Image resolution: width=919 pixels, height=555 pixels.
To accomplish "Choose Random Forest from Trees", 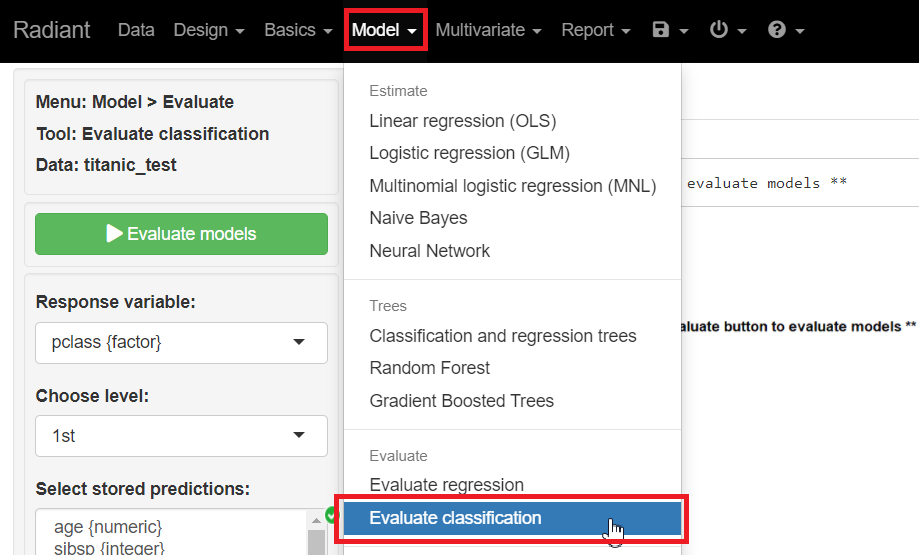I will click(429, 368).
